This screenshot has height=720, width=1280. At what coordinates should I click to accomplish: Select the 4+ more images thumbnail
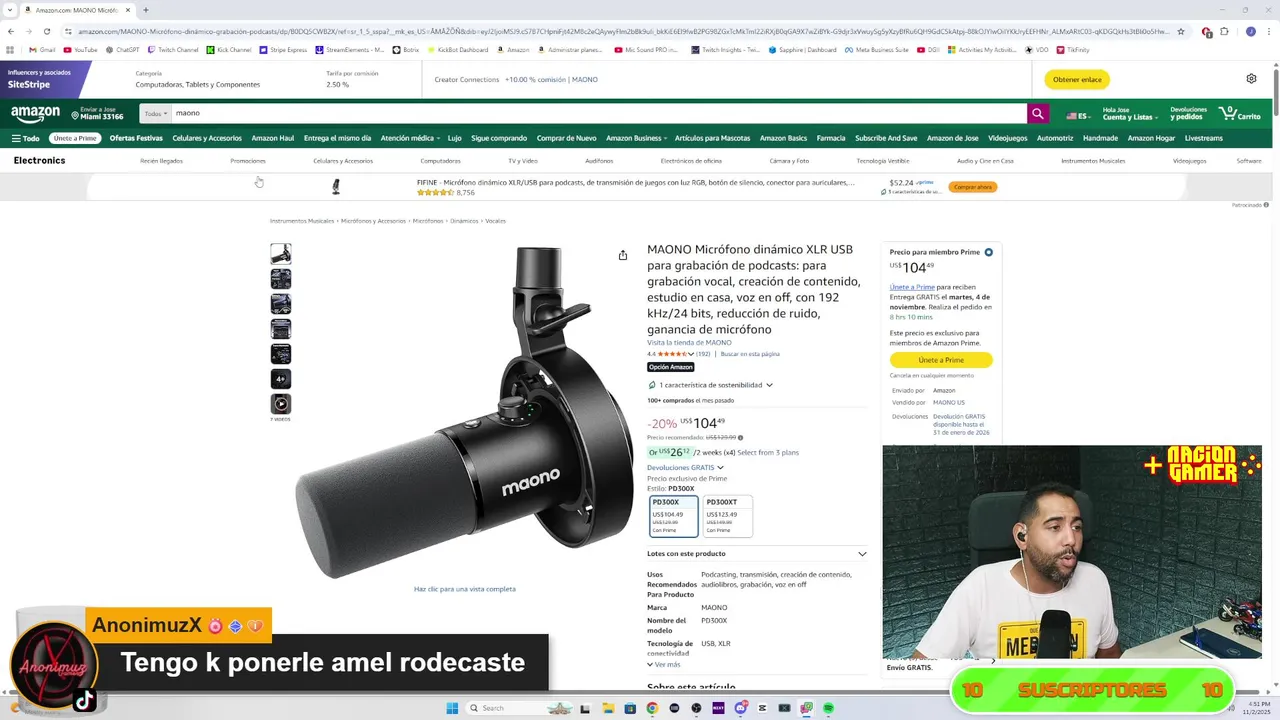281,379
